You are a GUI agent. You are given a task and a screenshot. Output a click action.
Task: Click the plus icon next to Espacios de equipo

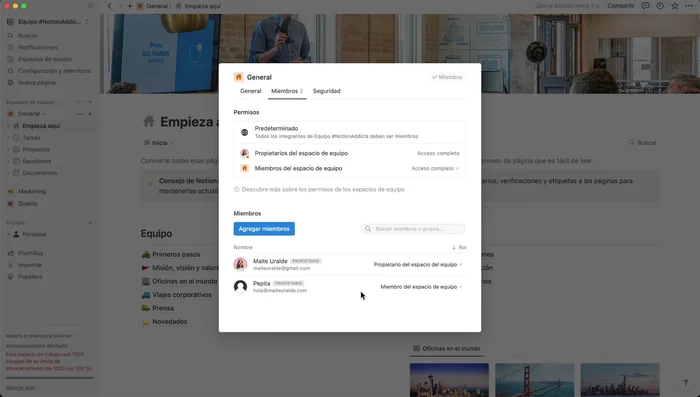tap(90, 102)
